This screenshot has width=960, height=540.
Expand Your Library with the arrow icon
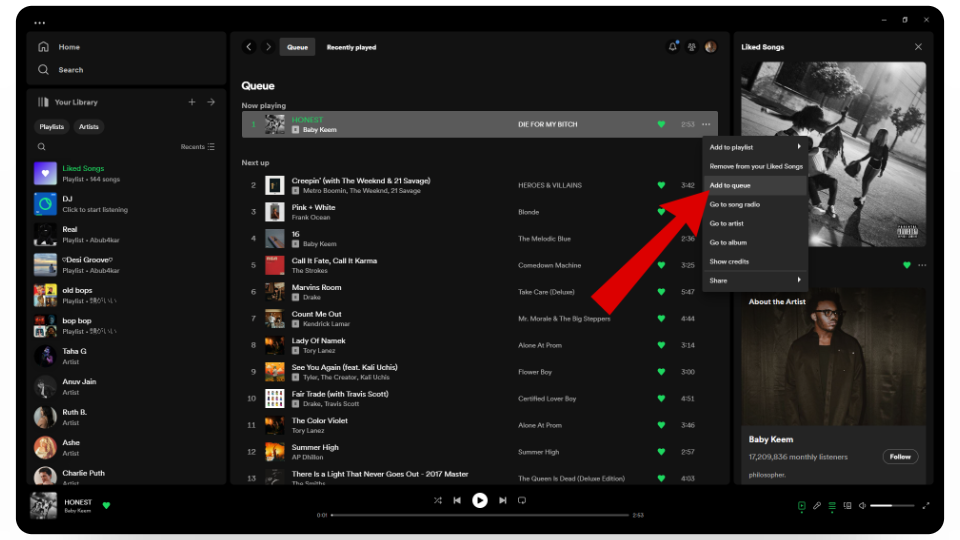click(x=211, y=102)
